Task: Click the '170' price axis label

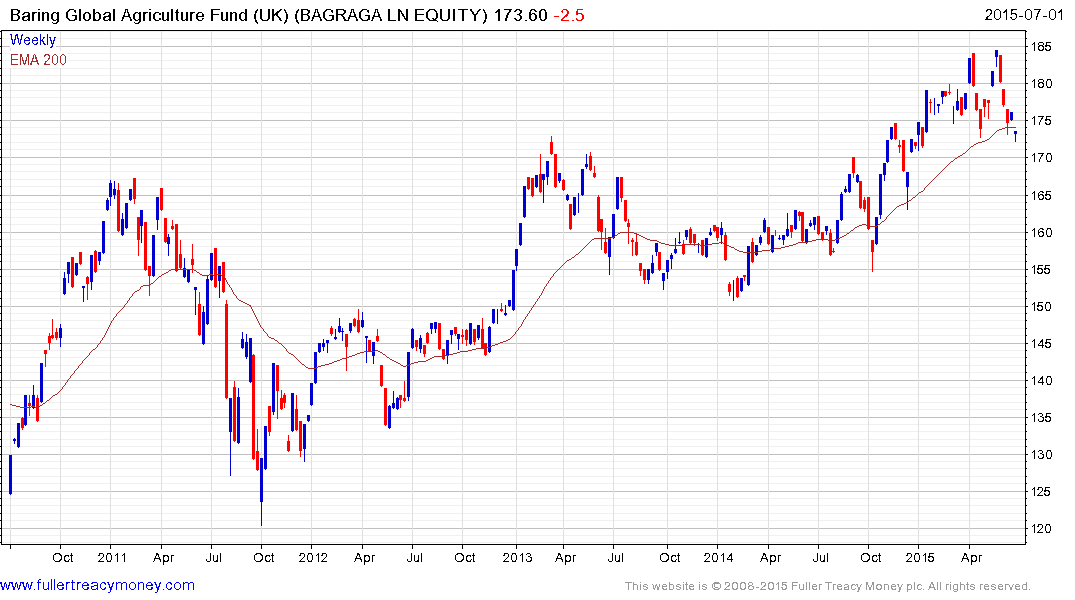Action: (x=1042, y=158)
